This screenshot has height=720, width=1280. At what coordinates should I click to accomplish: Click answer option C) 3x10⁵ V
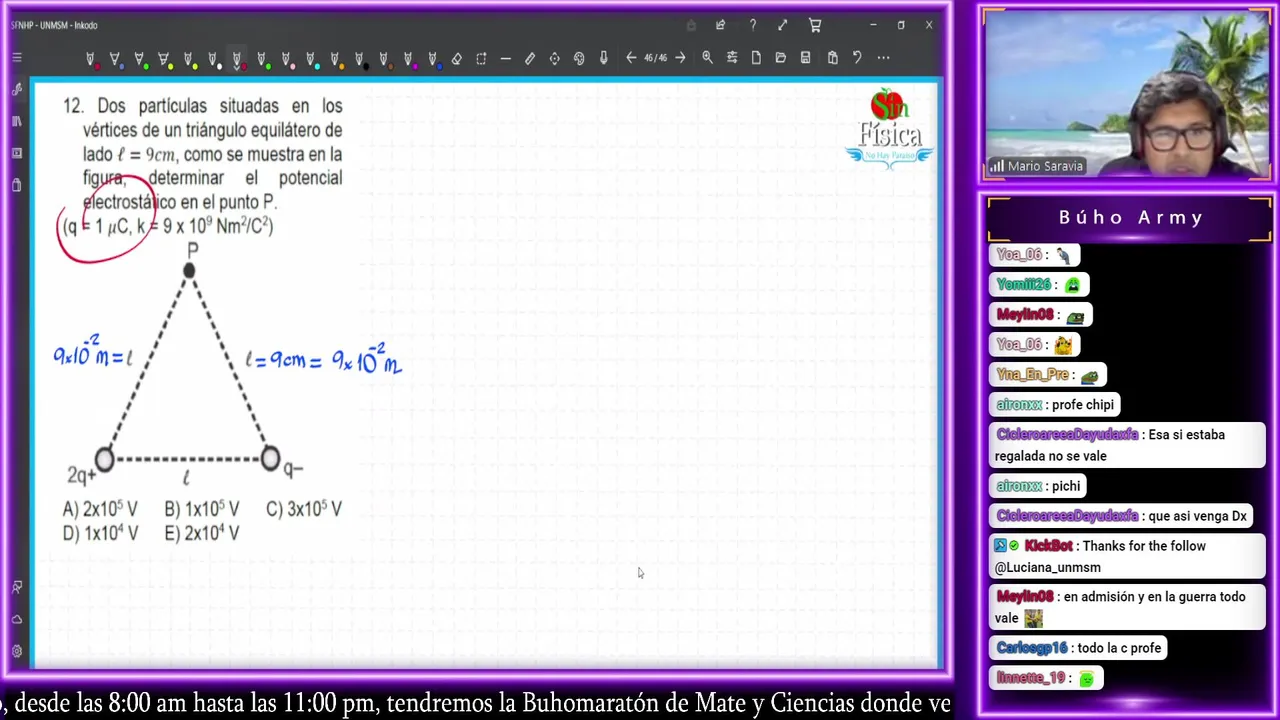304,509
